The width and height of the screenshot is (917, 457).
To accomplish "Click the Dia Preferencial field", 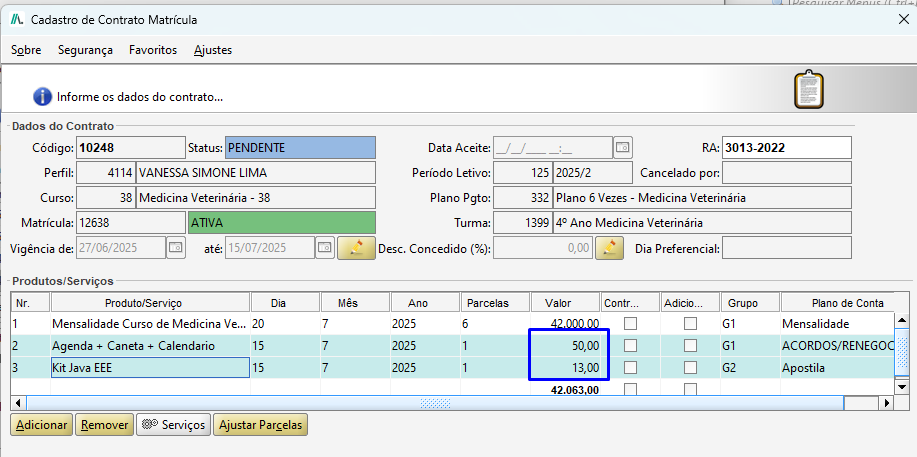I will pos(787,248).
